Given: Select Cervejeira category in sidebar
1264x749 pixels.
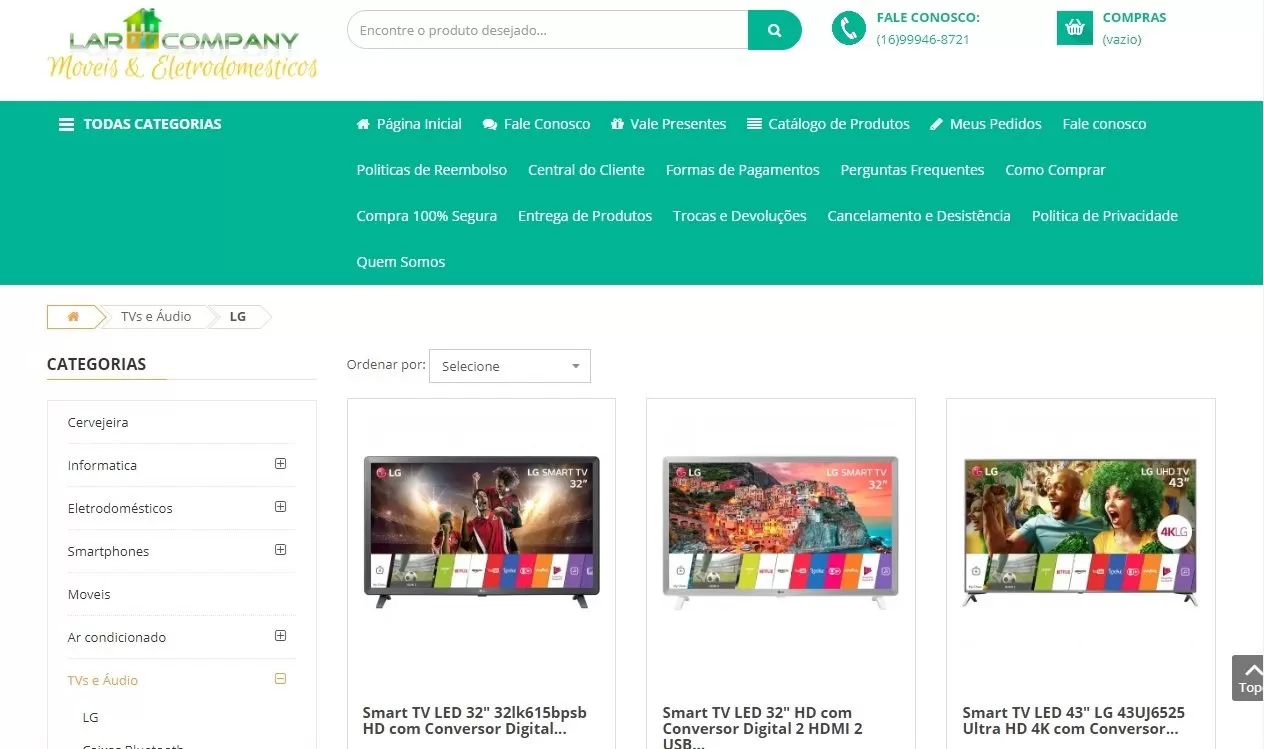Looking at the screenshot, I should pos(98,422).
